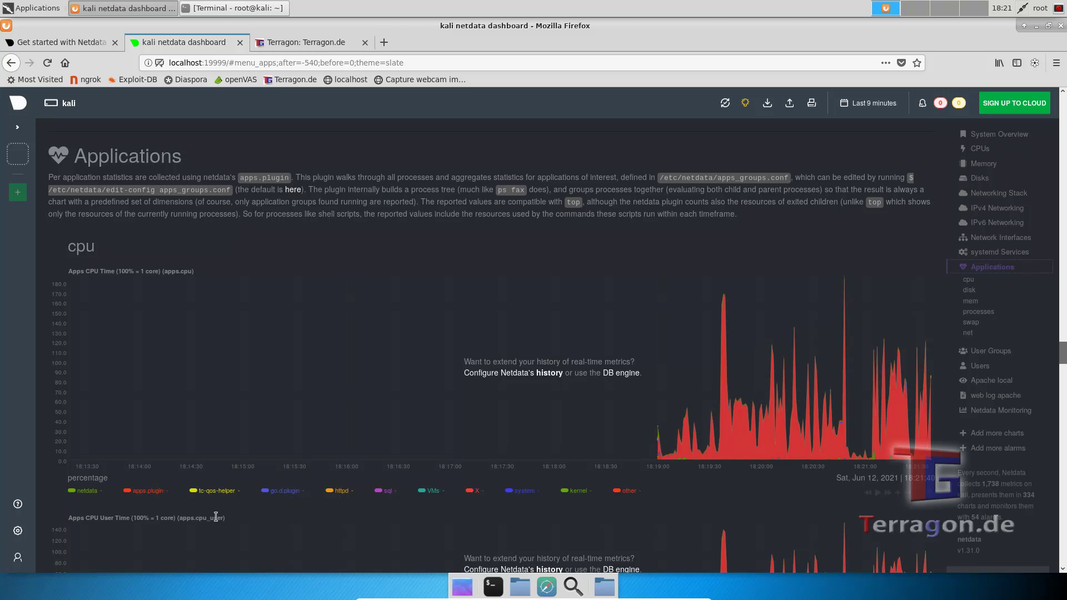Toggle apps.plugin dimension in cpu chart legend

click(144, 490)
